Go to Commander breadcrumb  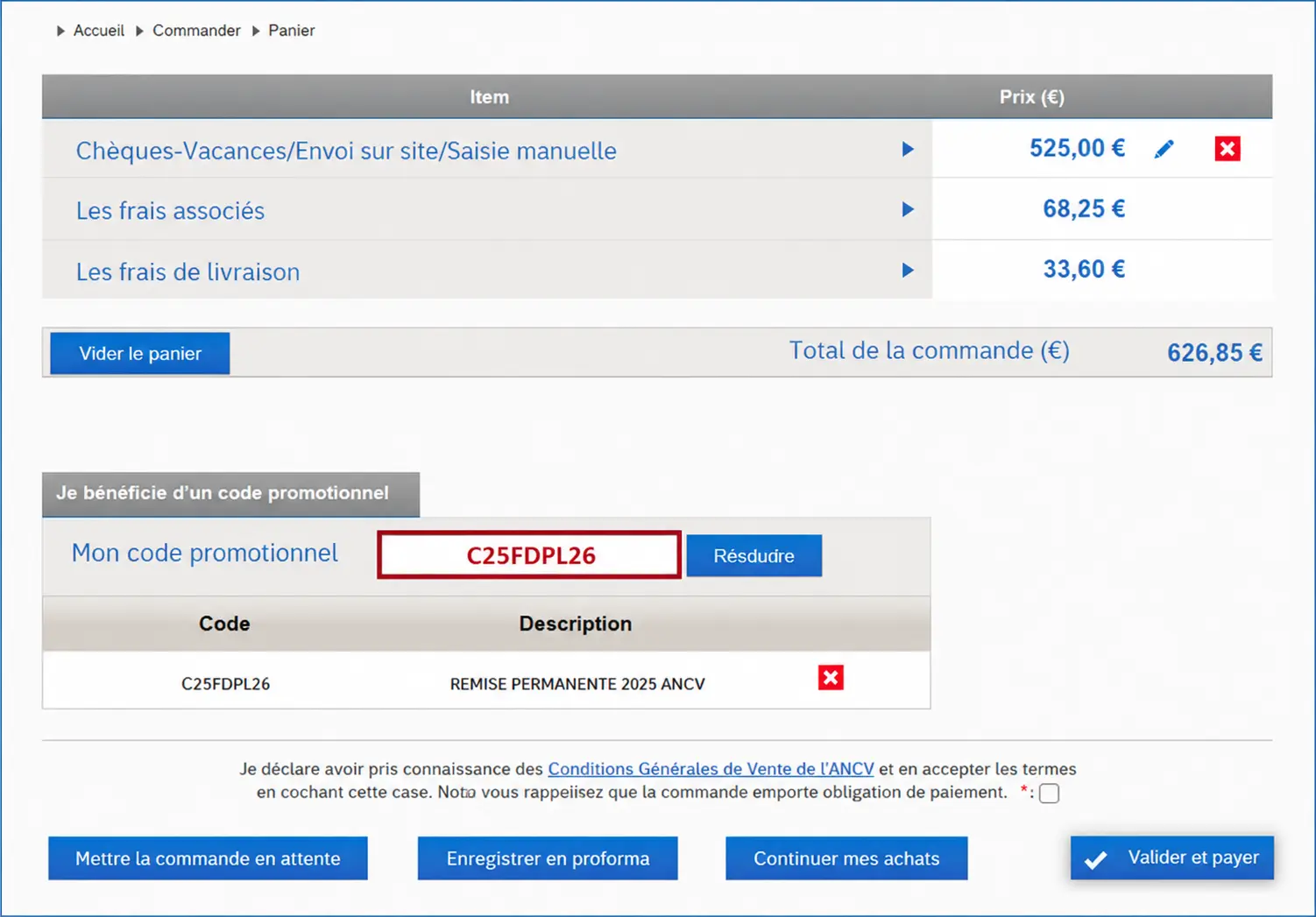[196, 31]
